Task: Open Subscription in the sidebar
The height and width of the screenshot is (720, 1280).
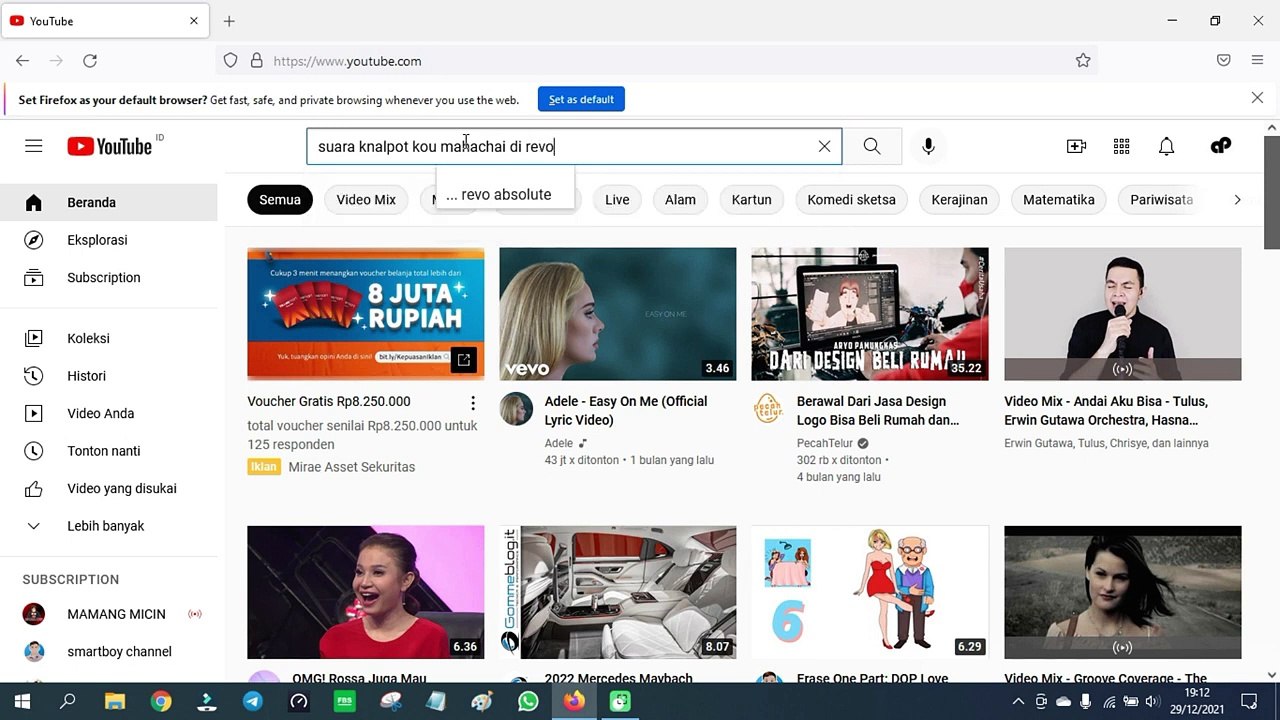Action: point(108,278)
